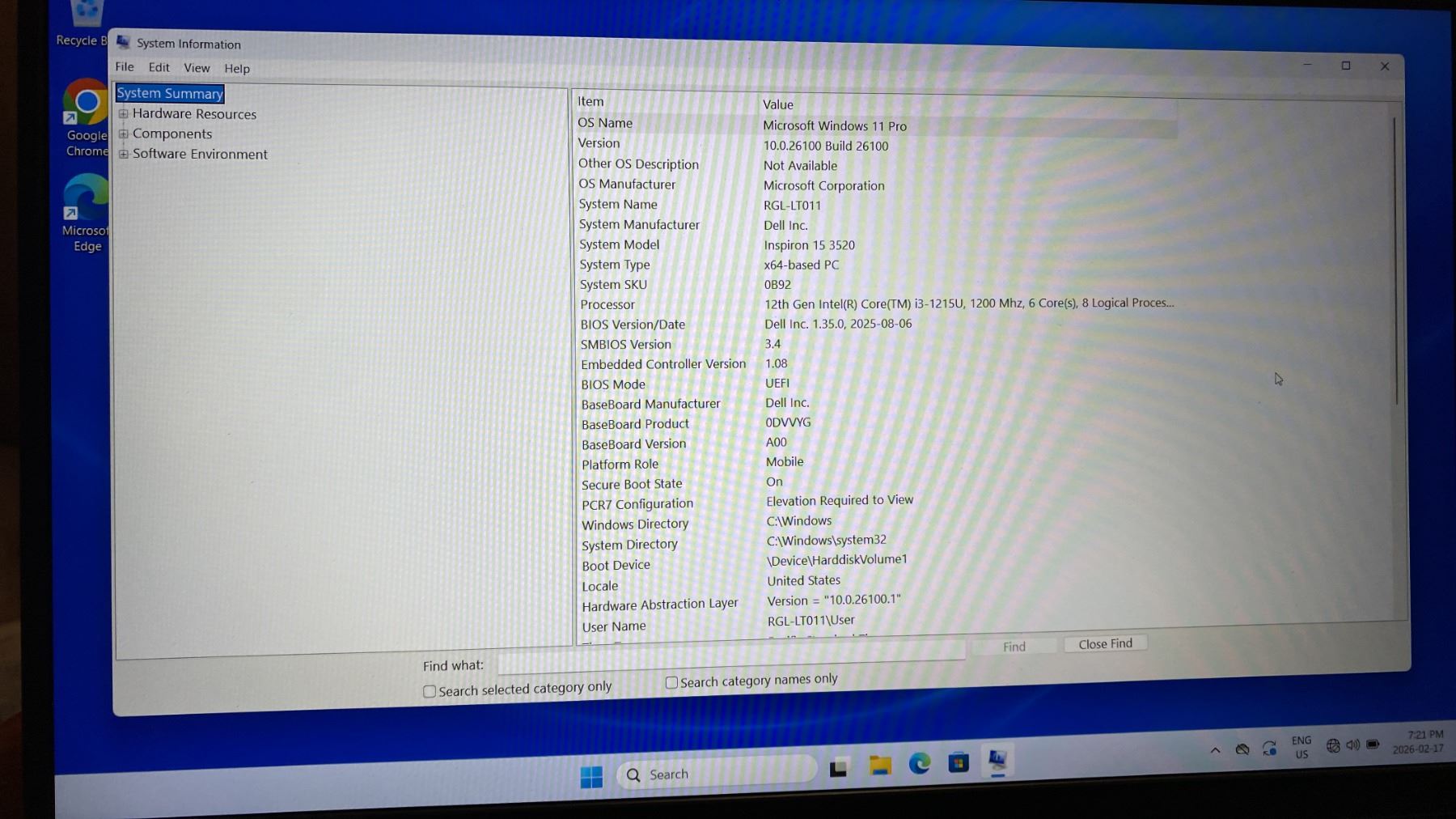Enable 'Search category names only' checkbox

[671, 682]
